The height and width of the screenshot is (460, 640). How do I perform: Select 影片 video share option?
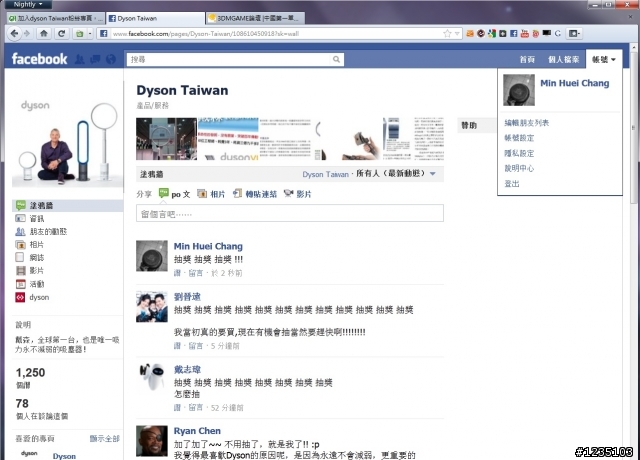pyautogui.click(x=298, y=194)
